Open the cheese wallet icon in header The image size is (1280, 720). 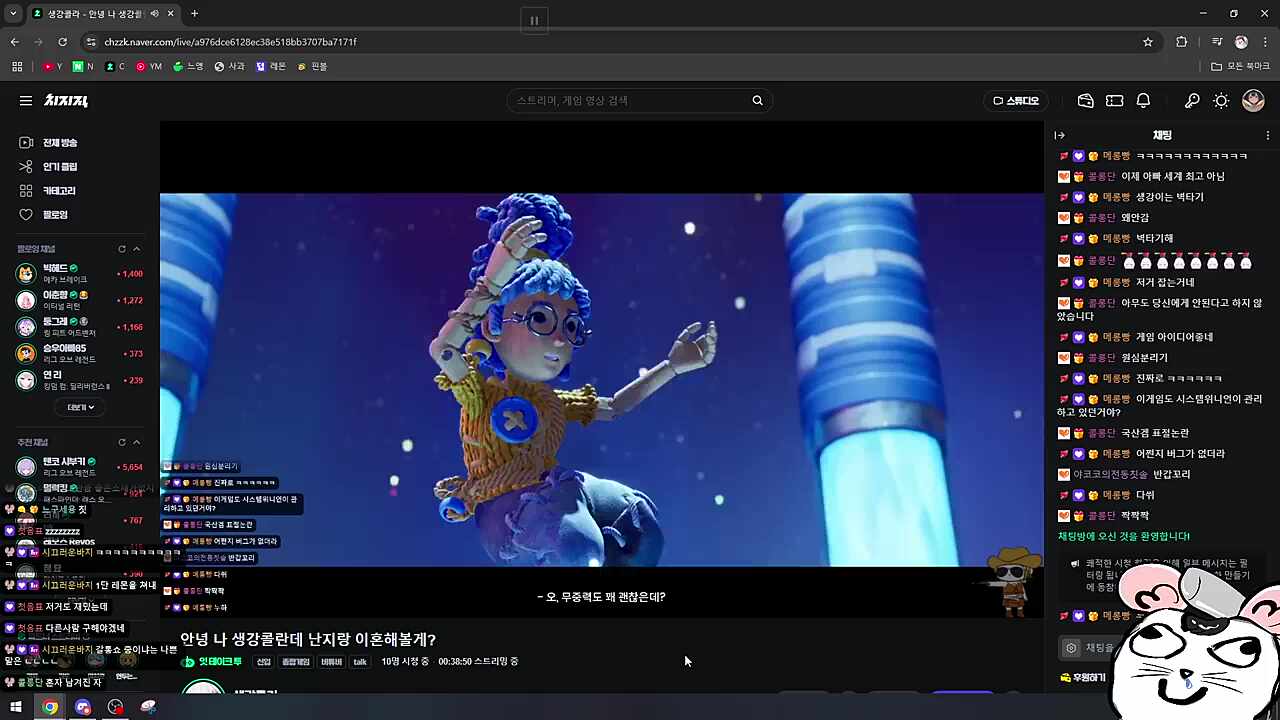(x=1085, y=100)
